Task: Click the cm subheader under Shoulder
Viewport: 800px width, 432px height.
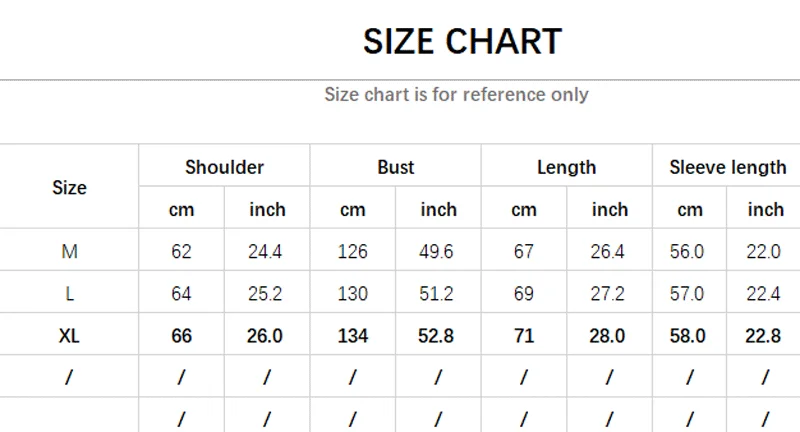Action: [x=181, y=209]
